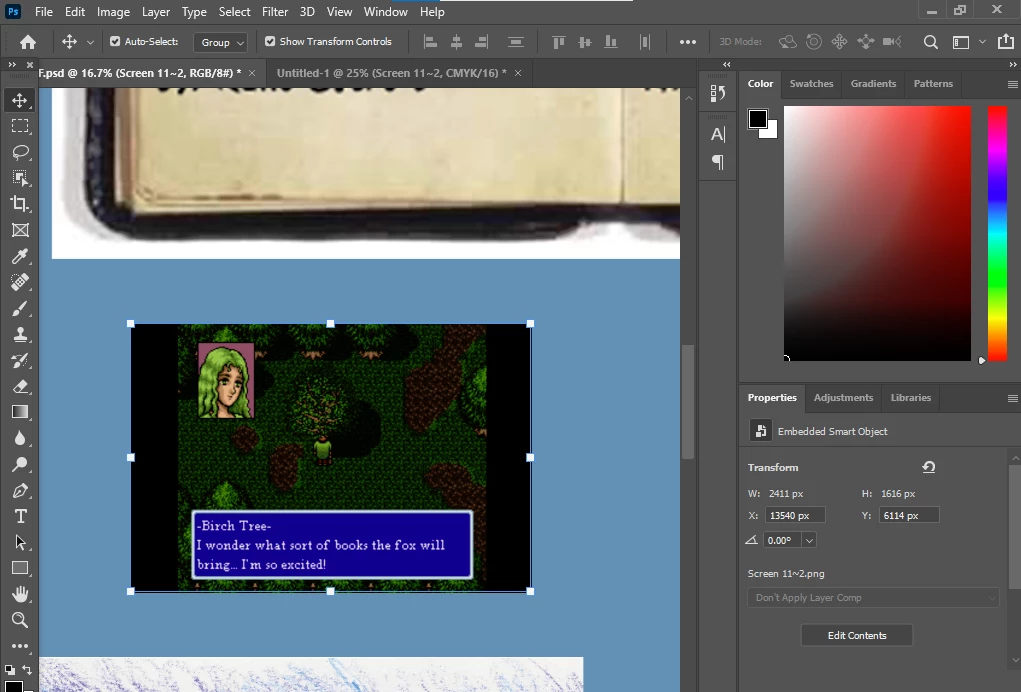Select the Rectangle shape tool

20,568
